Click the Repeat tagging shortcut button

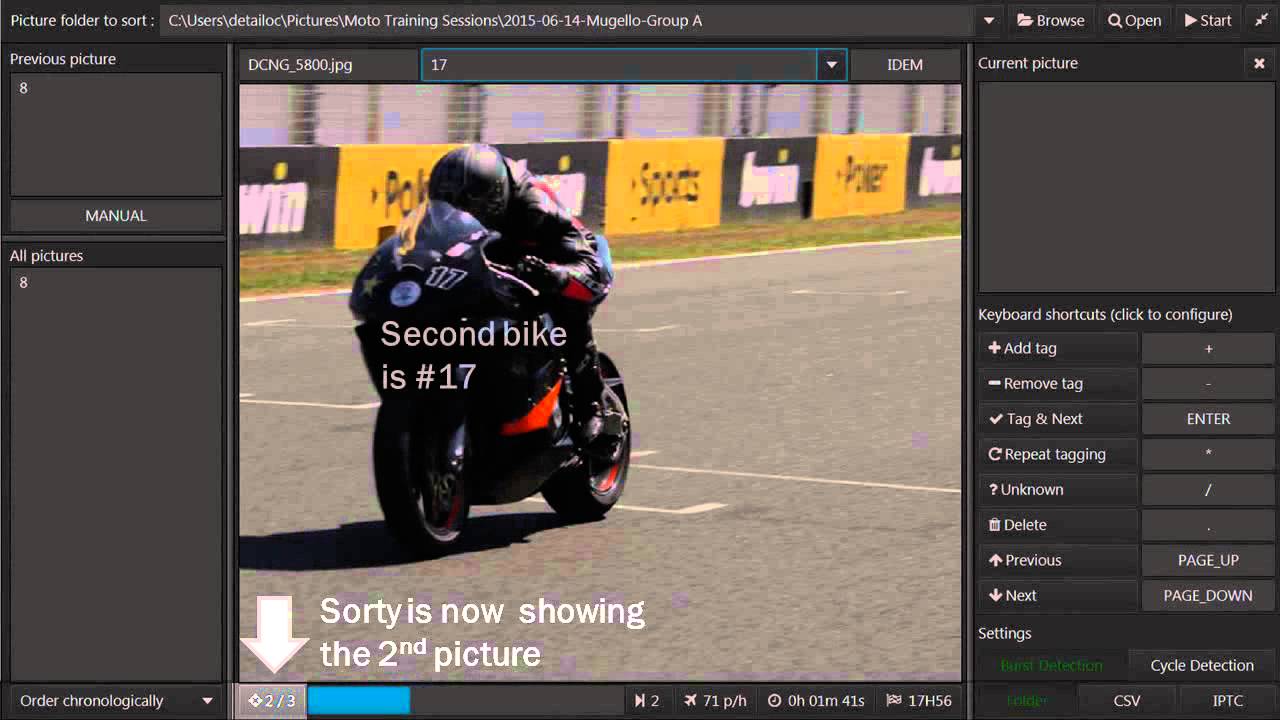point(1058,454)
